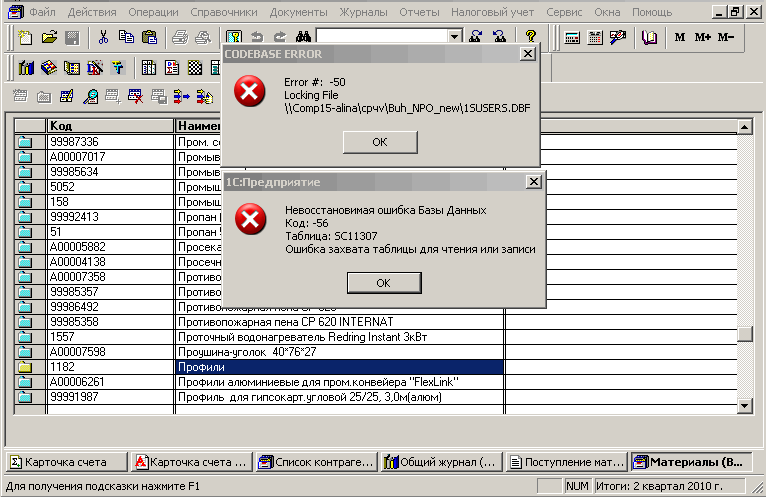Click the list scrollbar up arrow
Screen dimensions: 766x497
(x=744, y=127)
